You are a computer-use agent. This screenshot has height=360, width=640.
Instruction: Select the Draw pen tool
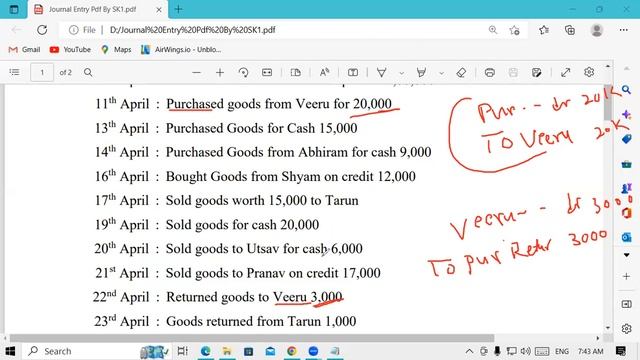382,73
